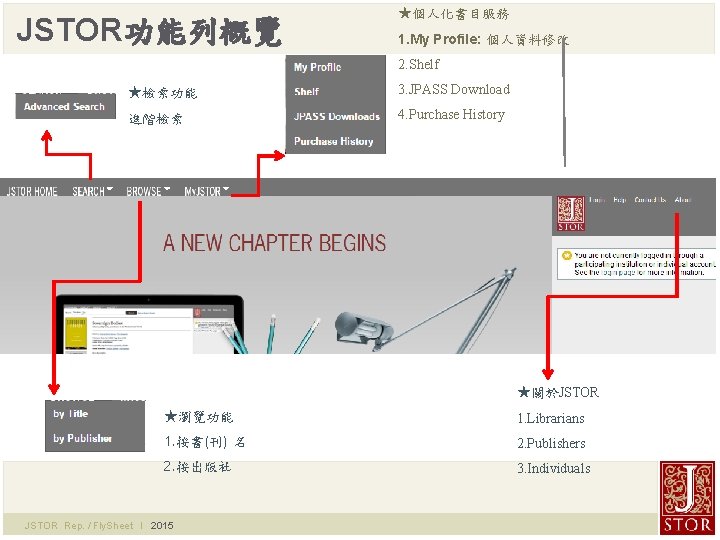Choose My Profile from the MyJSTOR menu
This screenshot has height=540, width=720.
point(318,68)
